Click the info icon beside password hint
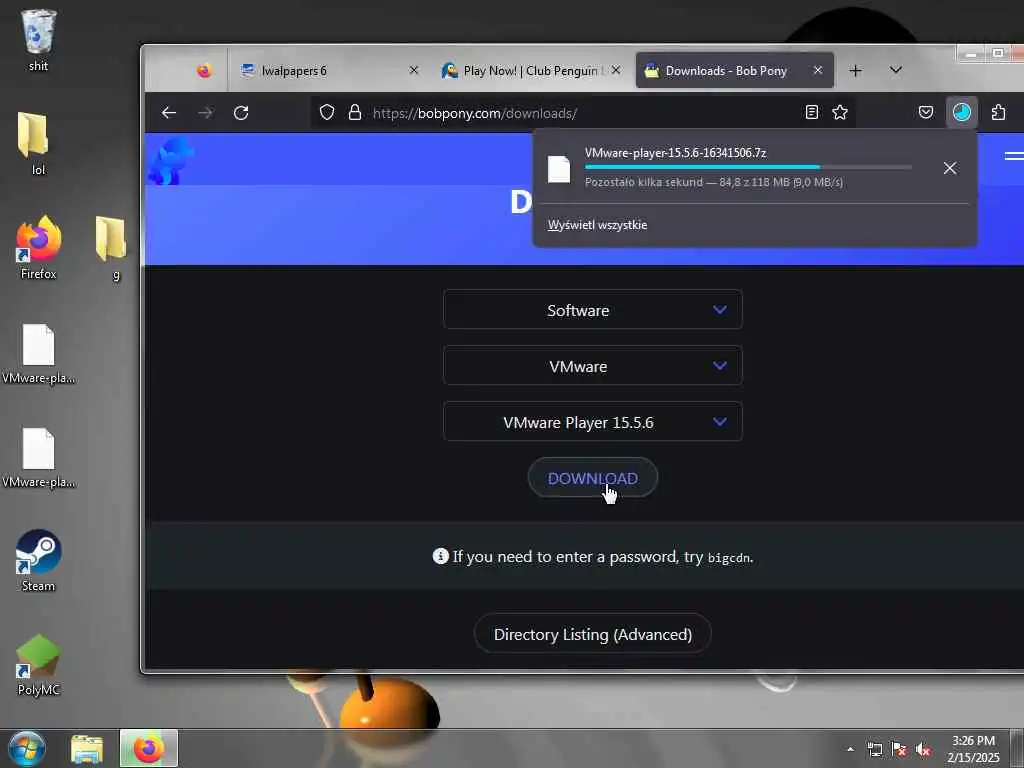The image size is (1024, 768). tap(440, 556)
